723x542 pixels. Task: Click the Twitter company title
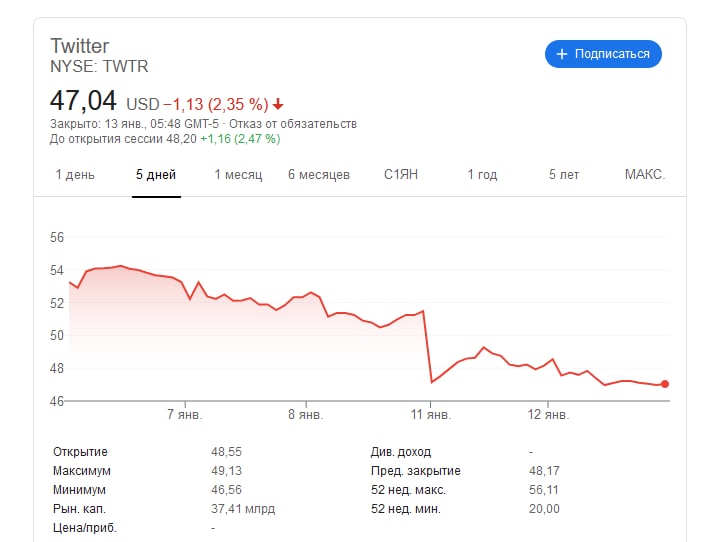point(79,46)
